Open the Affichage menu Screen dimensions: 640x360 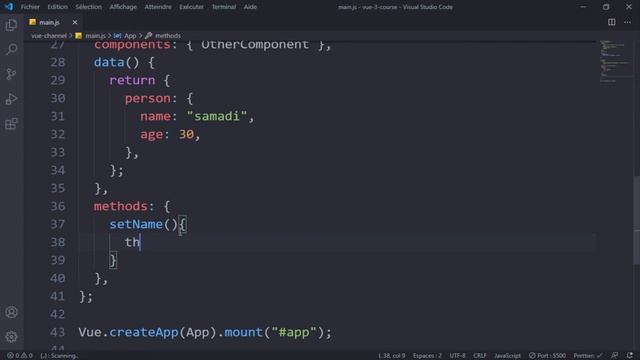pos(123,7)
